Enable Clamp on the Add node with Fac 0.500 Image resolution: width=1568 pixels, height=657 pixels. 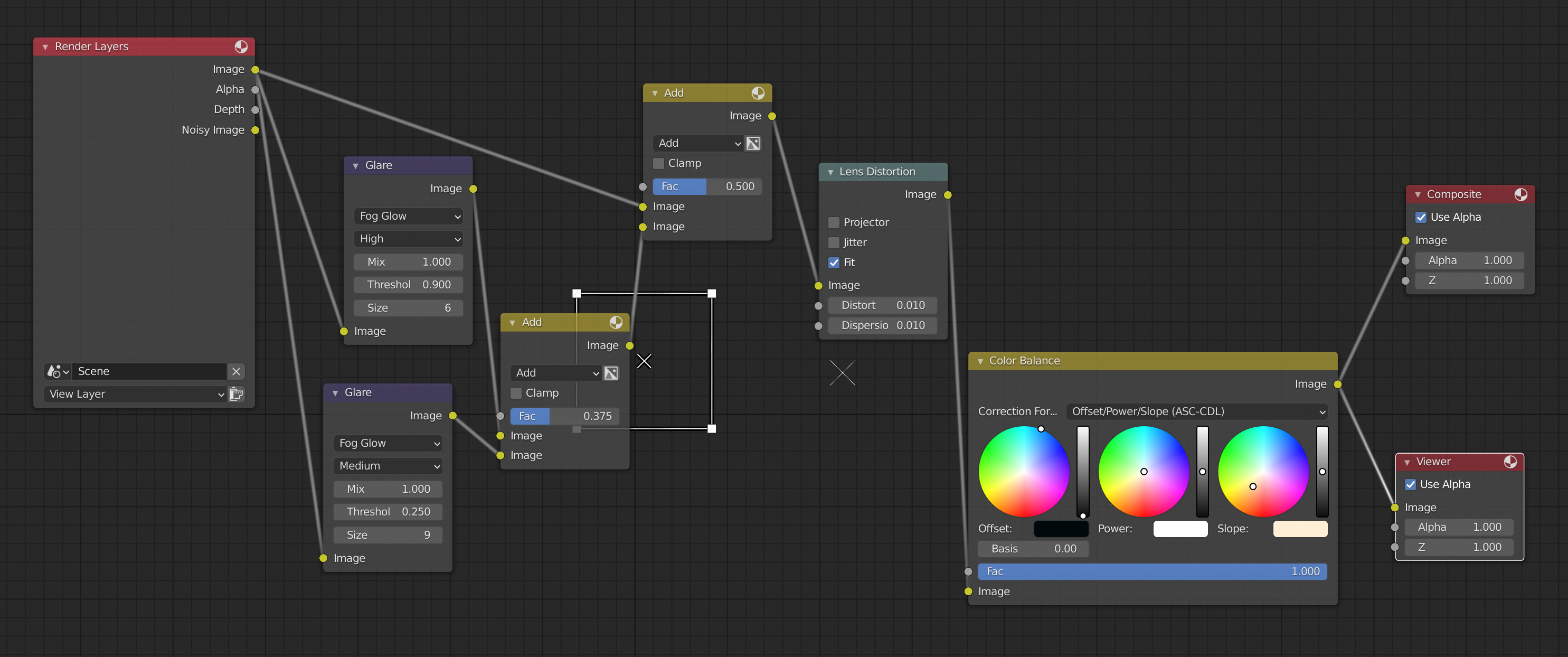[x=658, y=163]
